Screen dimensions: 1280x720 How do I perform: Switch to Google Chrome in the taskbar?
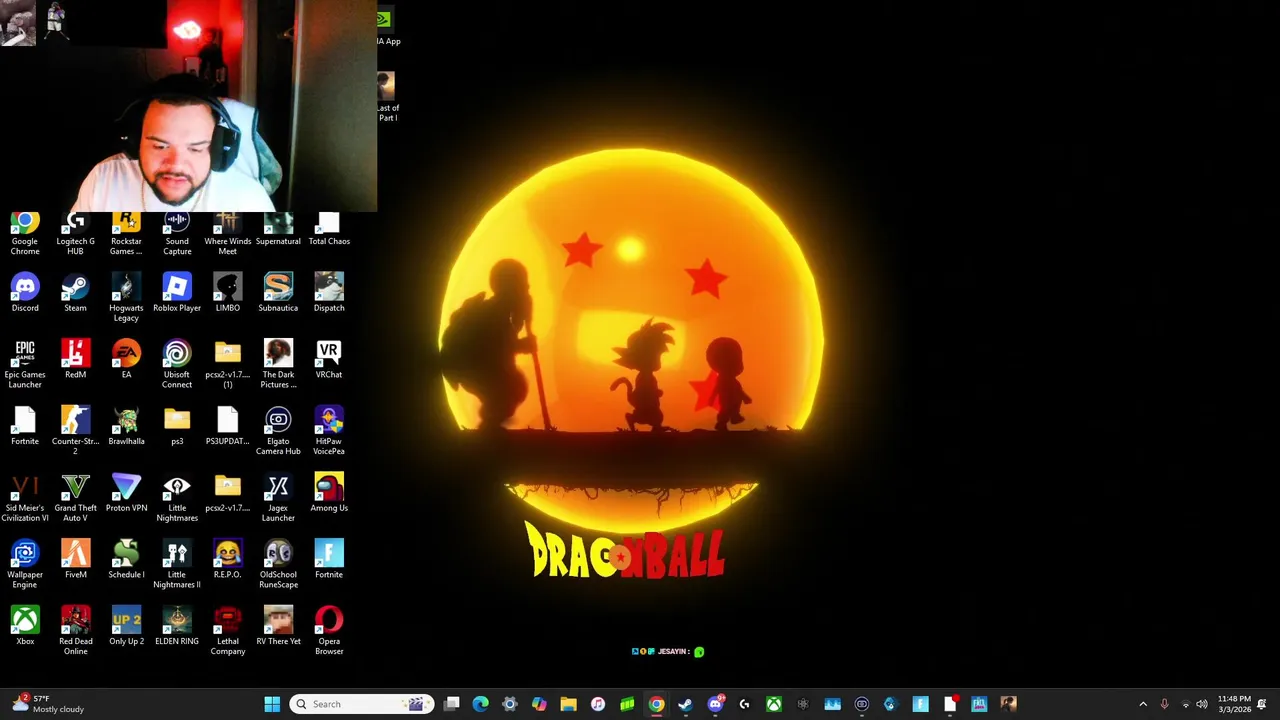pyautogui.click(x=656, y=704)
